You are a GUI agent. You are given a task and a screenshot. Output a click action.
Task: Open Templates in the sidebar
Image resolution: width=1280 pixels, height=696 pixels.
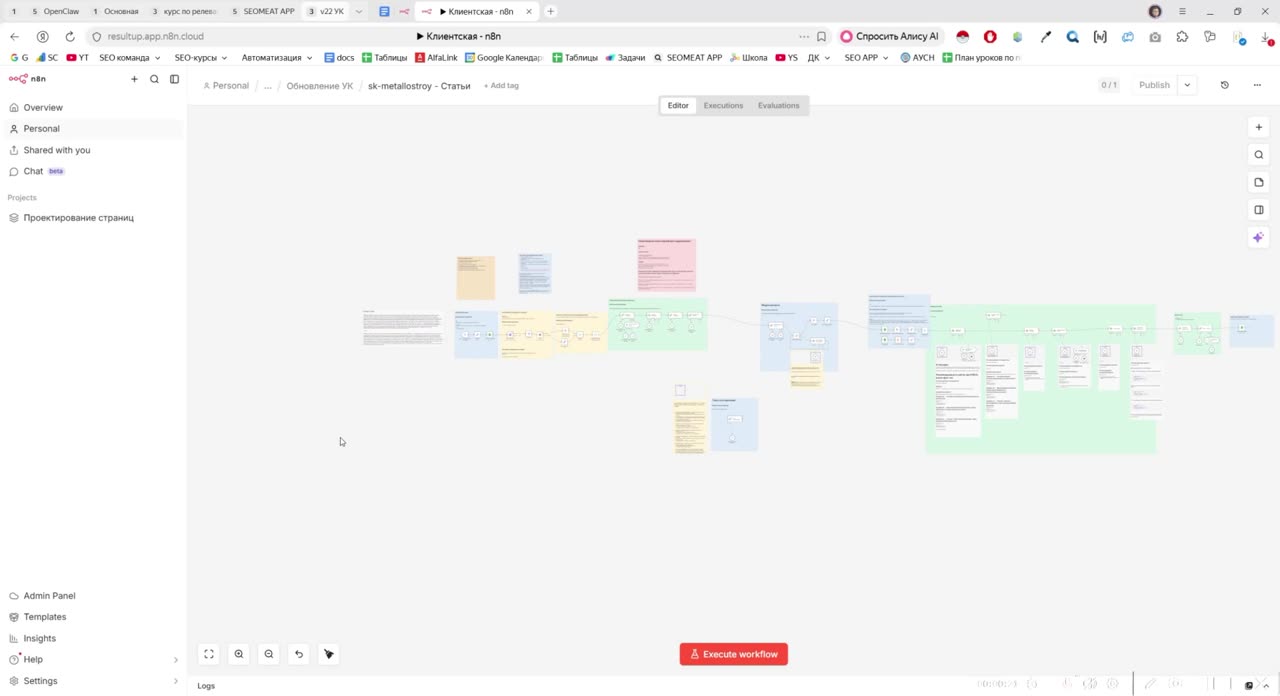[x=93, y=617]
